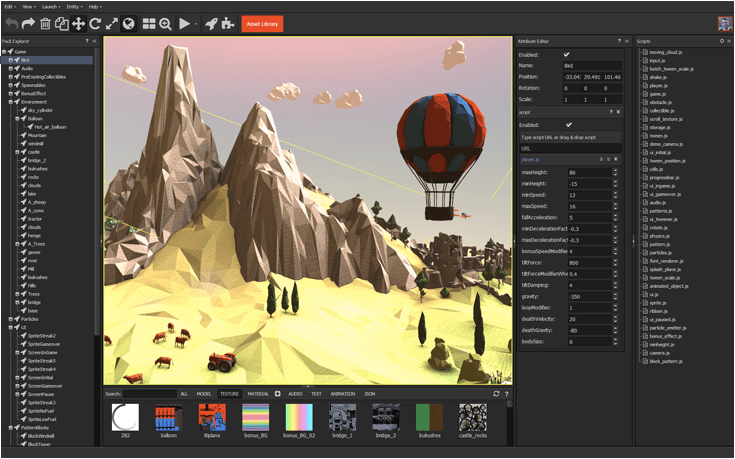Expand the Spawnables entity node

(11, 85)
